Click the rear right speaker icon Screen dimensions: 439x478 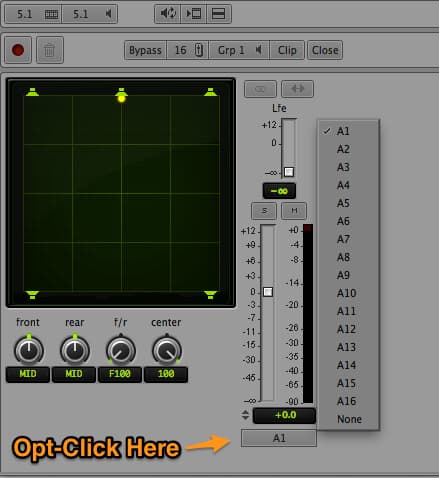tap(210, 295)
